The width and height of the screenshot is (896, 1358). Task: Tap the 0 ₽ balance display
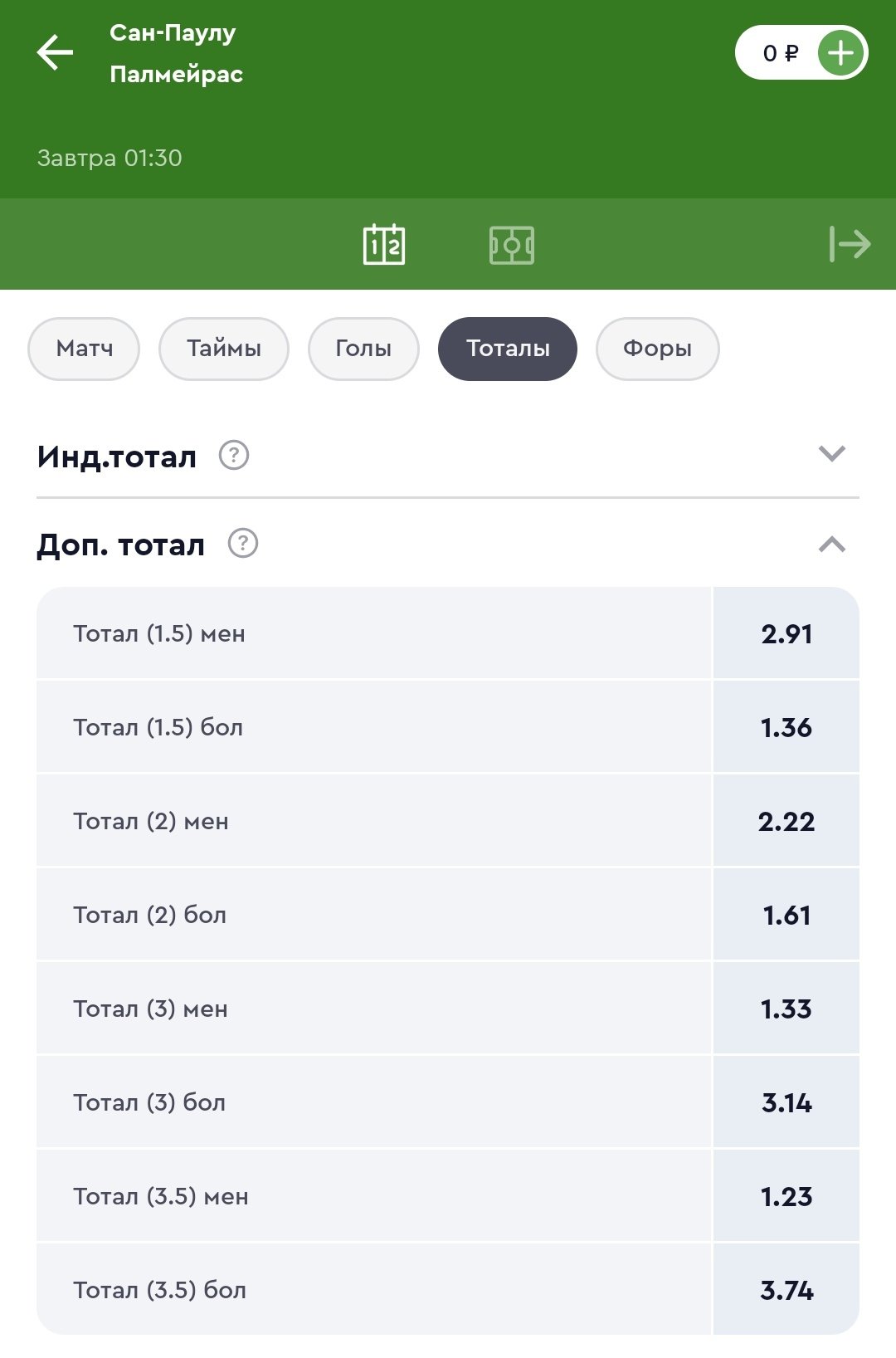pos(779,54)
